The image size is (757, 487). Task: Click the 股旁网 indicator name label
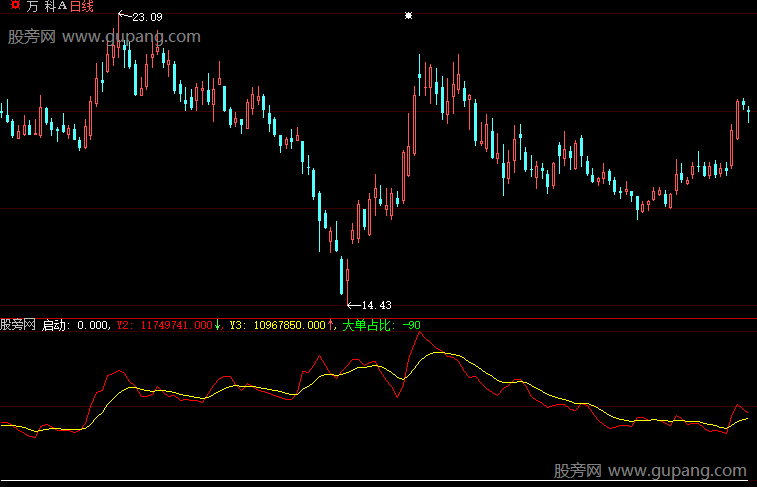click(x=18, y=325)
